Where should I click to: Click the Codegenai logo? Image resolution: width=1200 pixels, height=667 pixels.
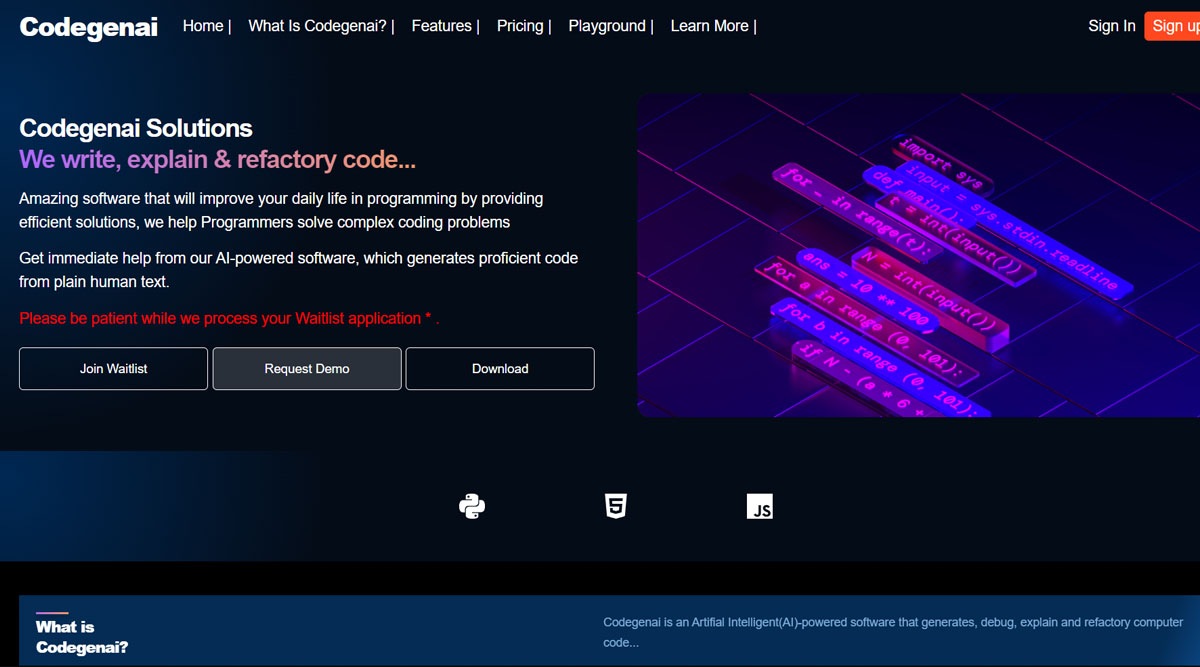point(88,26)
